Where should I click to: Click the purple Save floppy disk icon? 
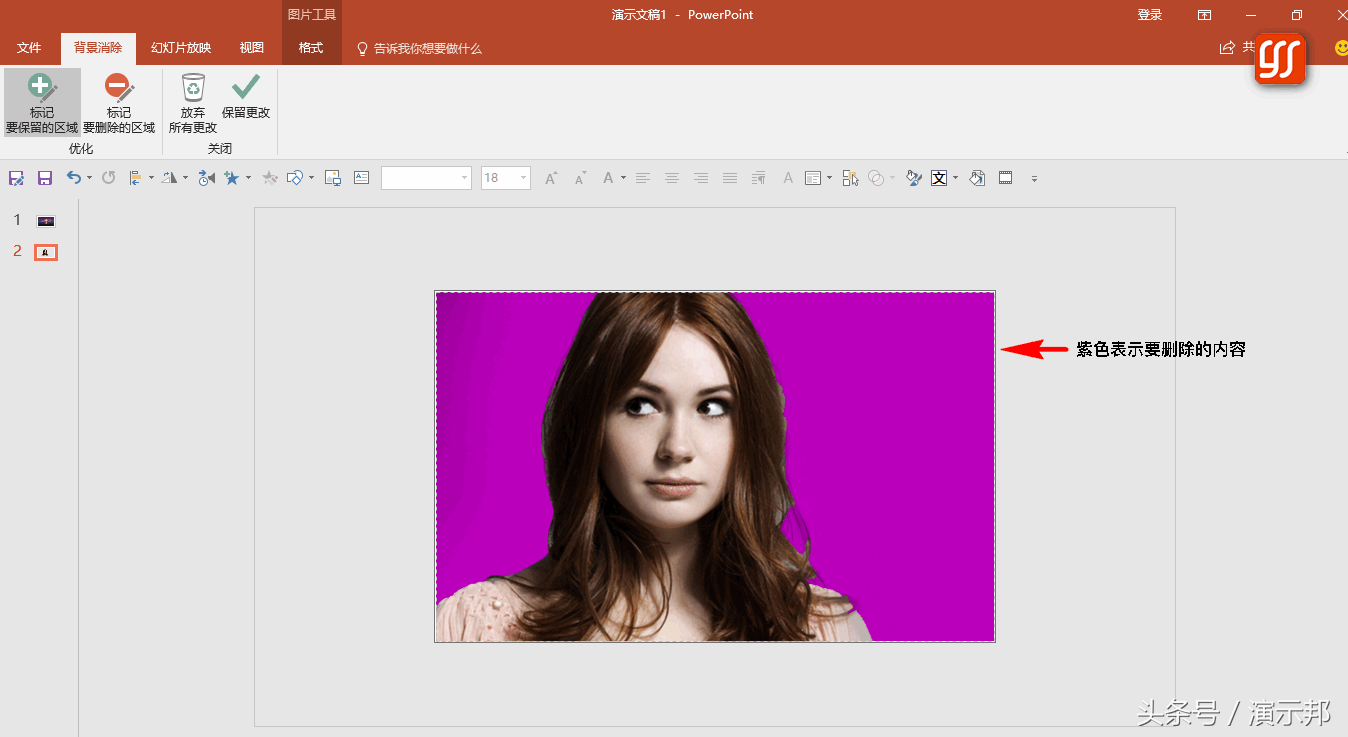(x=45, y=178)
